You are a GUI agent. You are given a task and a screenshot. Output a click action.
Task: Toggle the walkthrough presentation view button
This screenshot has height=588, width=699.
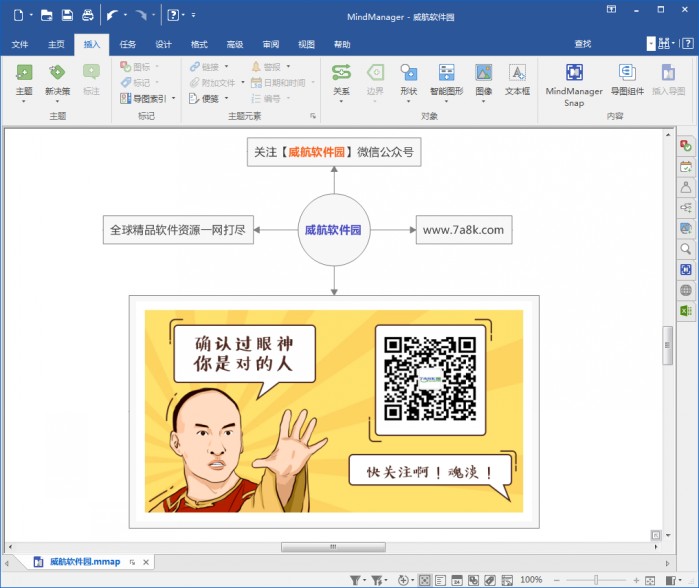(507, 580)
